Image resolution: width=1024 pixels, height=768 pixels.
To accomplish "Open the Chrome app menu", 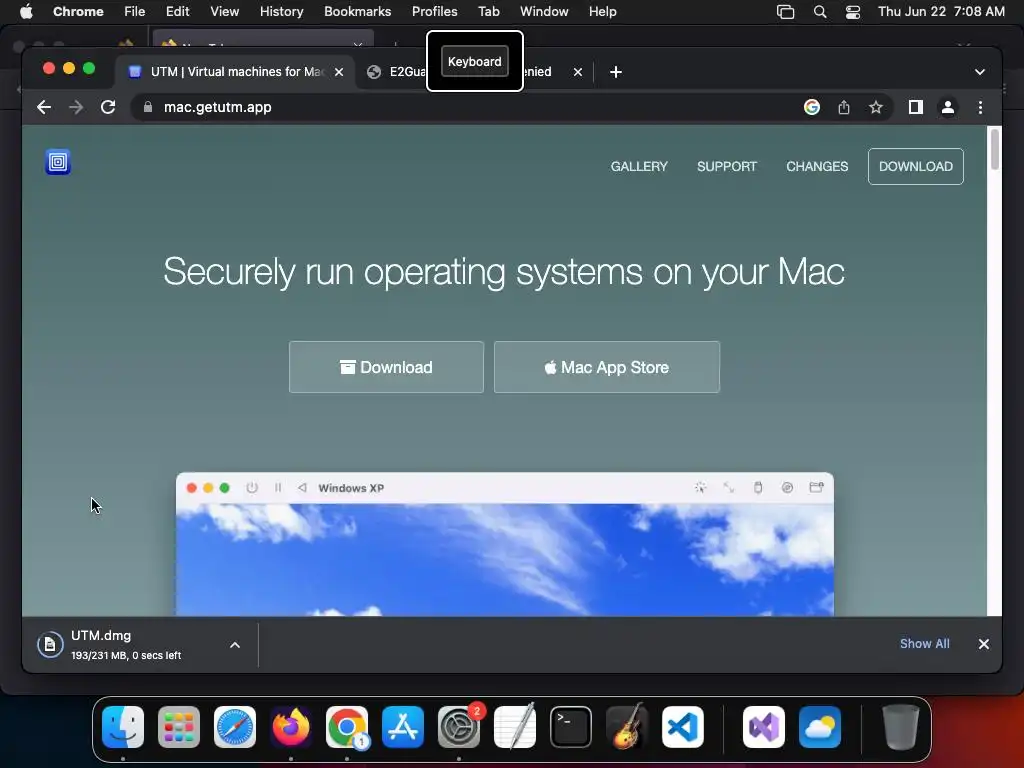I will pos(78,11).
